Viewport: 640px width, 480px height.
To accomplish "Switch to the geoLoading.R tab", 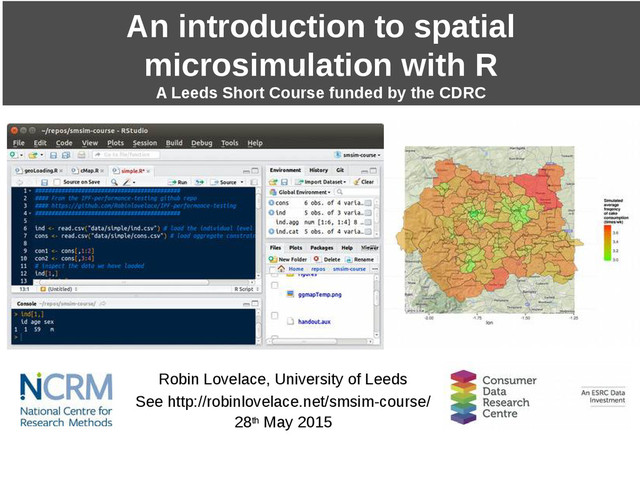I will 40,171.
